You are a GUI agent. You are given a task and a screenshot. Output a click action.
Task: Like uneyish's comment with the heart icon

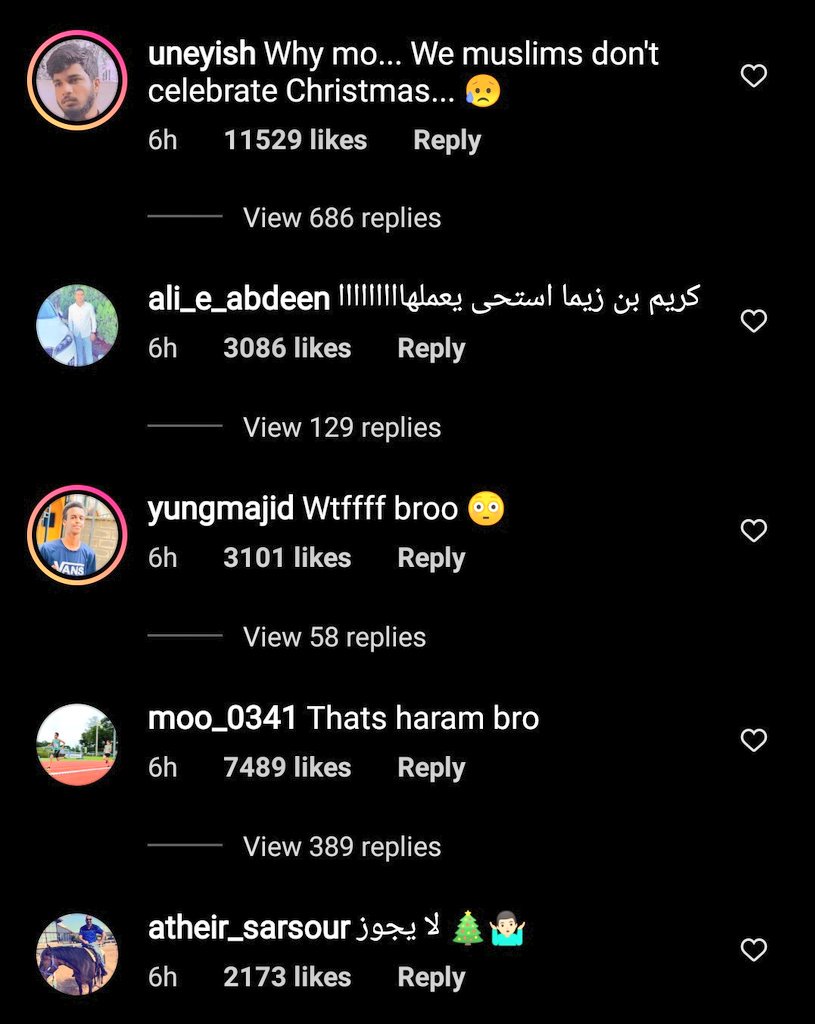point(754,76)
